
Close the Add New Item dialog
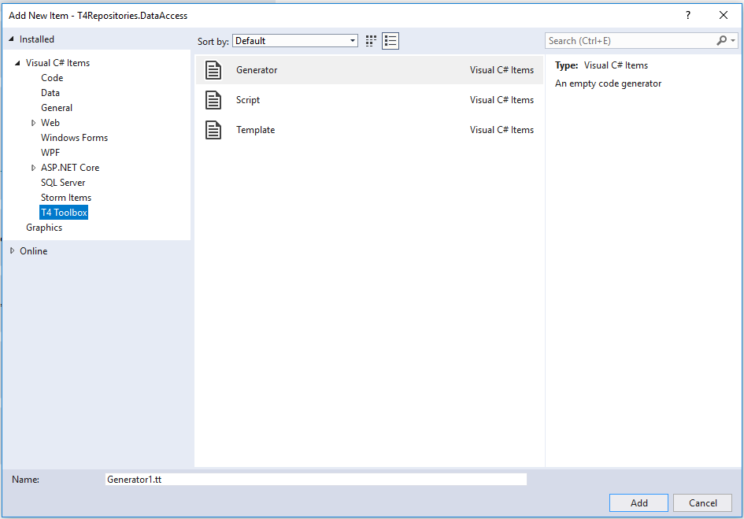pyautogui.click(x=723, y=15)
